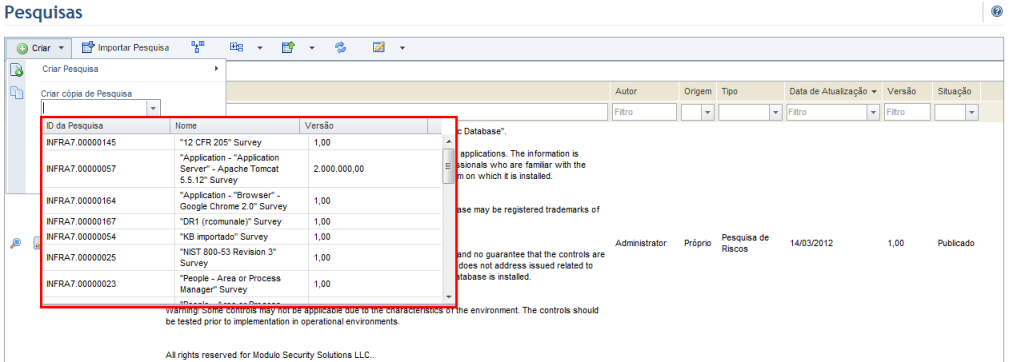Click the Autor filter input field
1013x362 pixels.
click(643, 112)
